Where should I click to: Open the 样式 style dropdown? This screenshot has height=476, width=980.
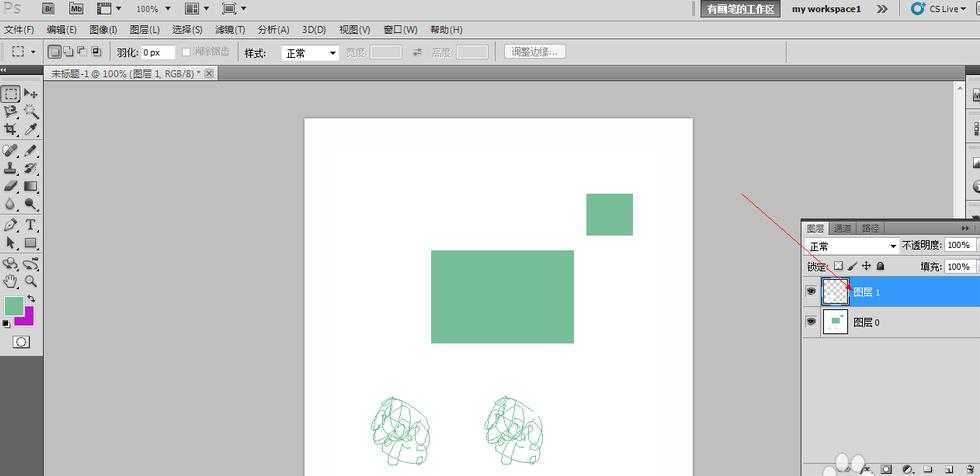(x=308, y=53)
